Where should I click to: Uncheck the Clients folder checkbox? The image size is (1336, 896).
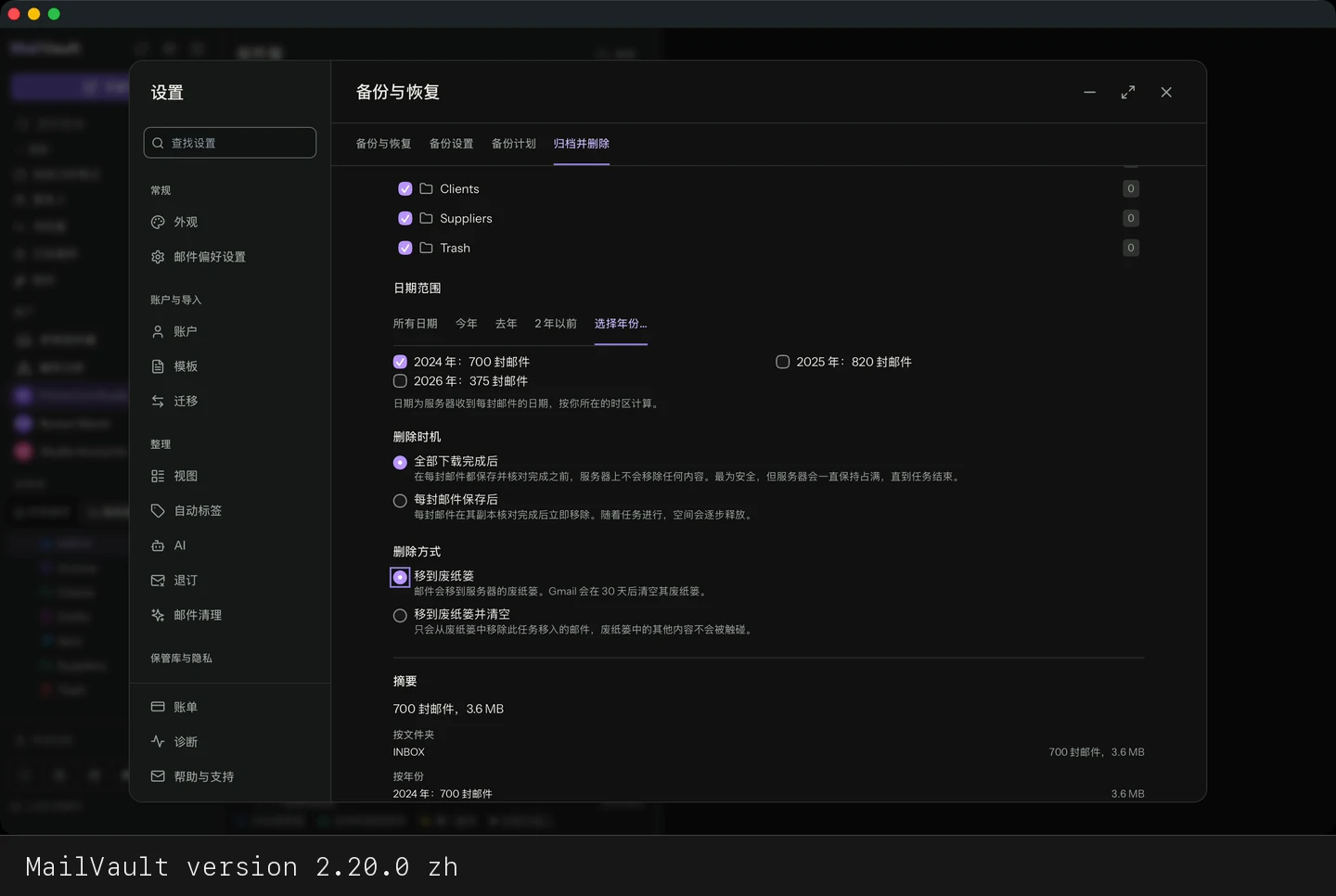(405, 189)
